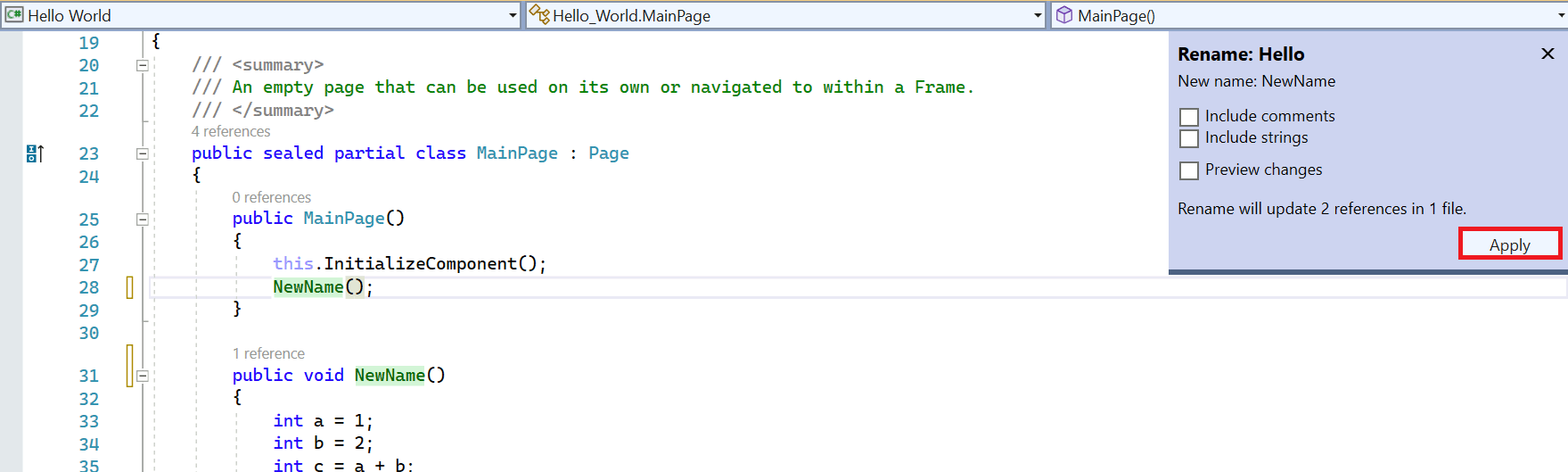Enable the Include comments checkbox
The width and height of the screenshot is (1568, 472).
1189,117
